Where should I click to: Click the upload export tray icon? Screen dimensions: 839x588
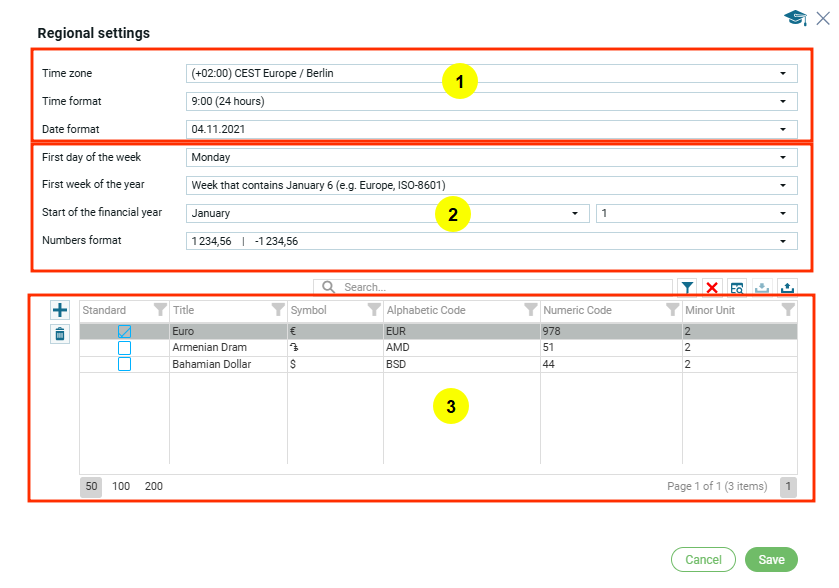pos(786,288)
